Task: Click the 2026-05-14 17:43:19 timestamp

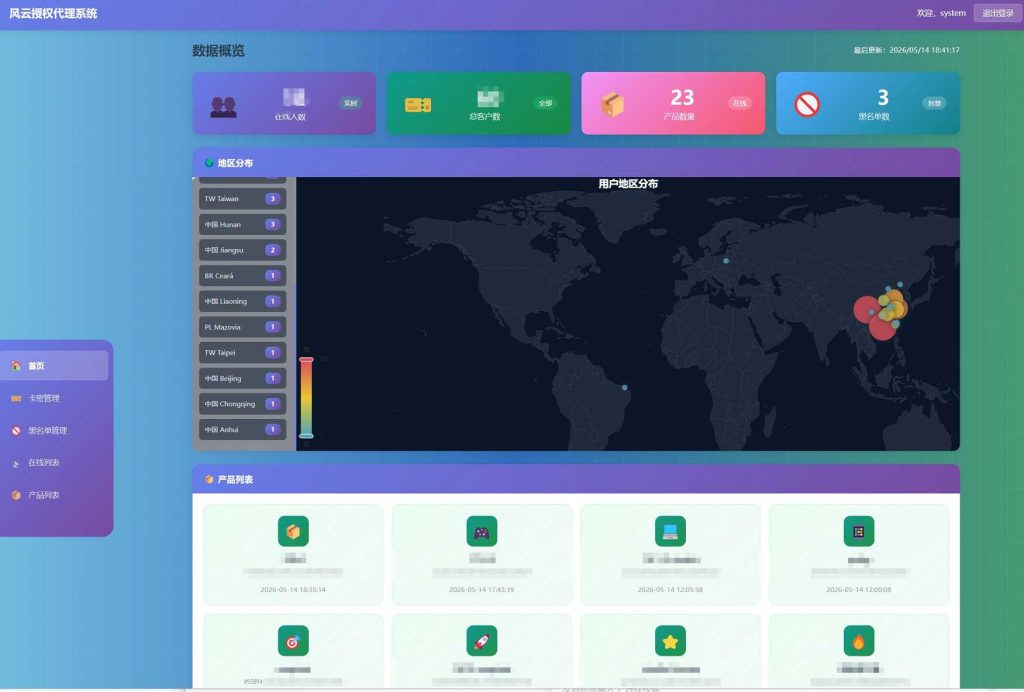Action: (482, 590)
